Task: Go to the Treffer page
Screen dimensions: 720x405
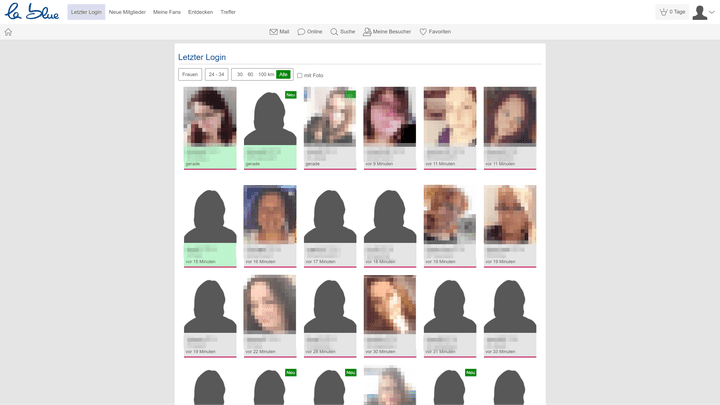Action: [228, 12]
